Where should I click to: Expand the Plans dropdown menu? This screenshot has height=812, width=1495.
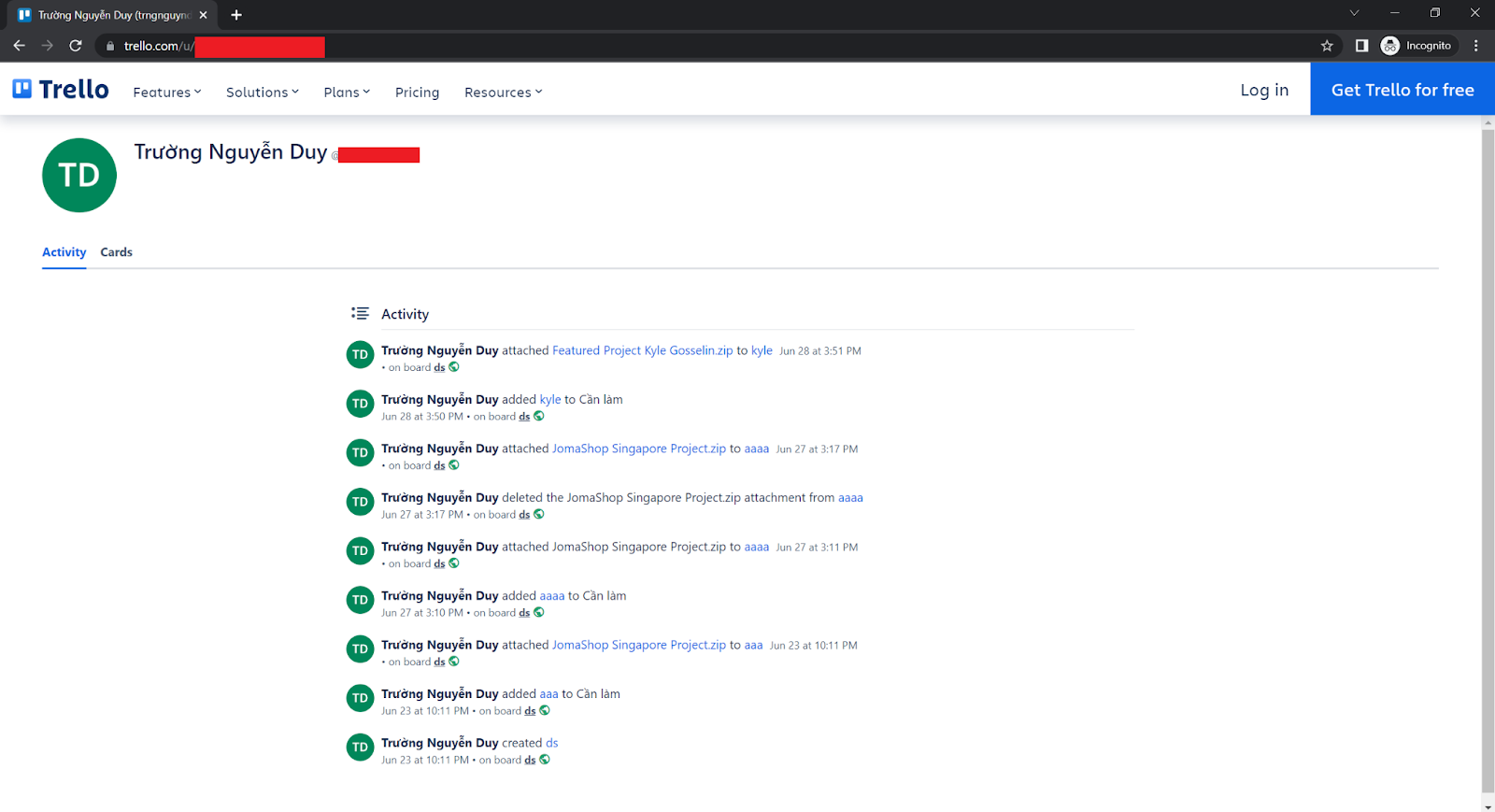[347, 93]
